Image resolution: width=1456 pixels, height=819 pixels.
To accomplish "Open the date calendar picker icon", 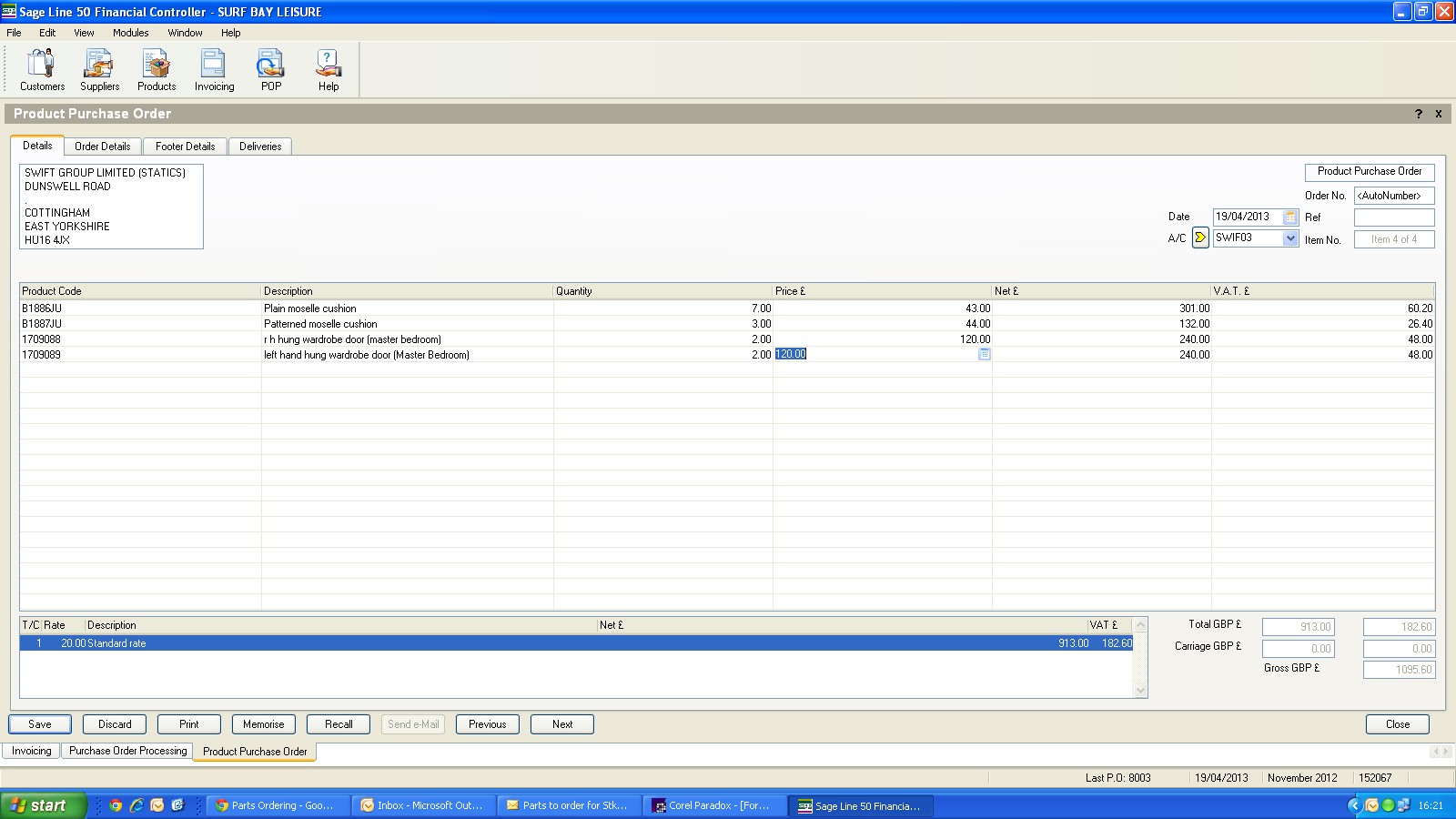I will point(1290,217).
